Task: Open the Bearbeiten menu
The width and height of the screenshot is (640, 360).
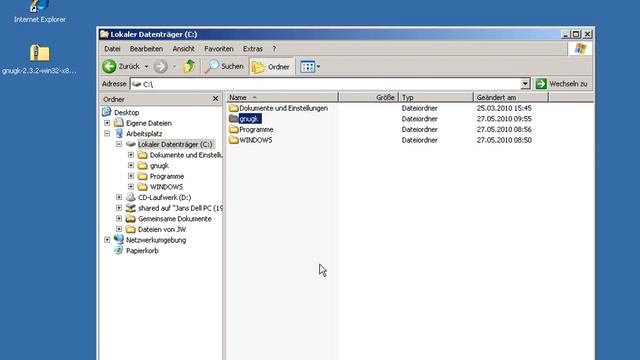Action: click(x=146, y=49)
